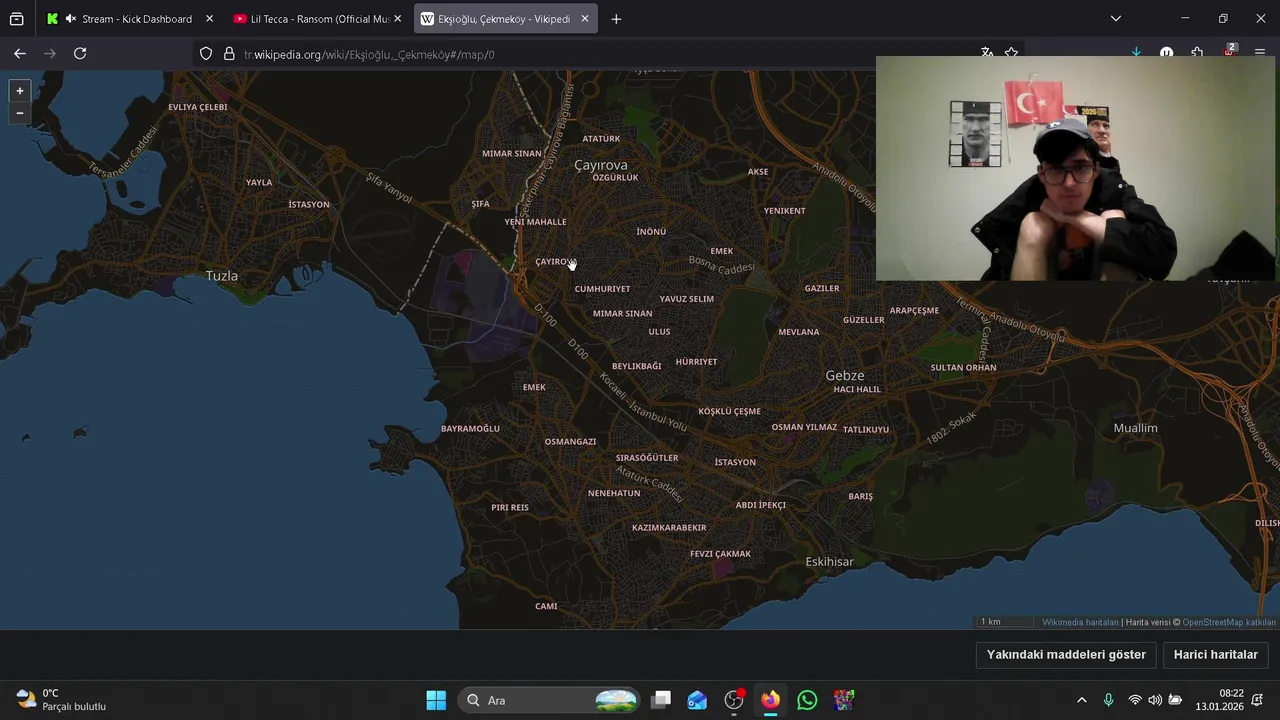Image resolution: width=1280 pixels, height=720 pixels.
Task: Open the extensions puzzle-piece menu
Action: pos(1198,53)
